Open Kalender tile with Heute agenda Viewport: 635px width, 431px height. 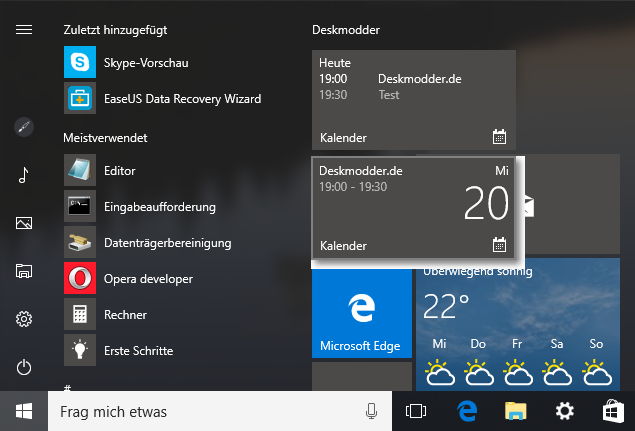click(x=413, y=100)
